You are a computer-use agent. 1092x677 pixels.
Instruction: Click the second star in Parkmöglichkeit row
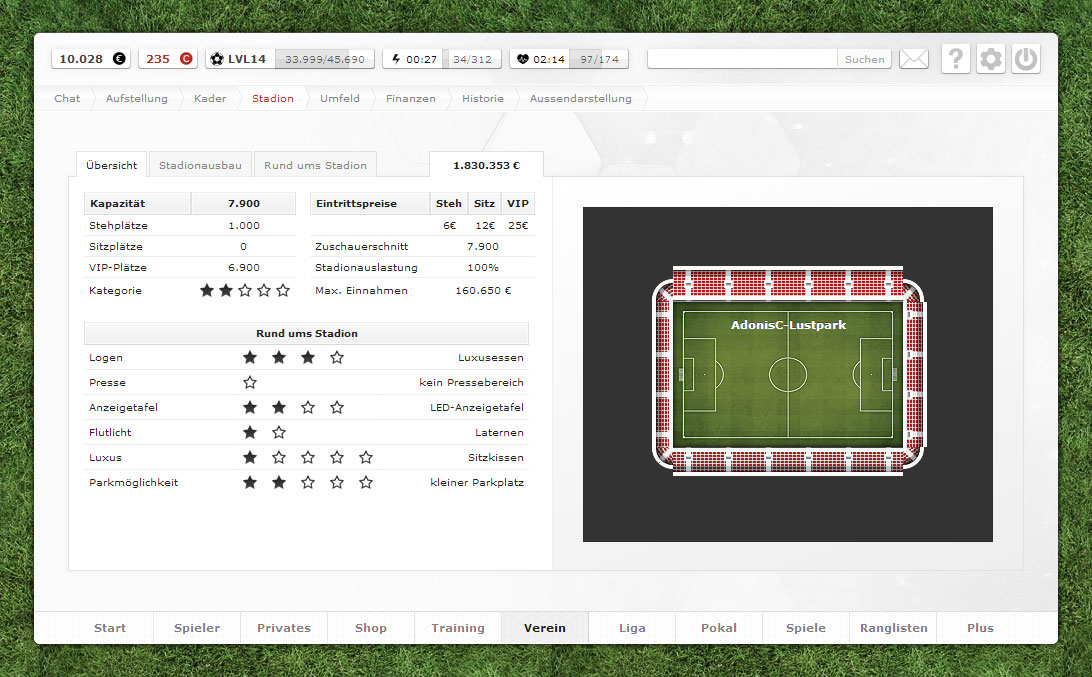(x=279, y=483)
